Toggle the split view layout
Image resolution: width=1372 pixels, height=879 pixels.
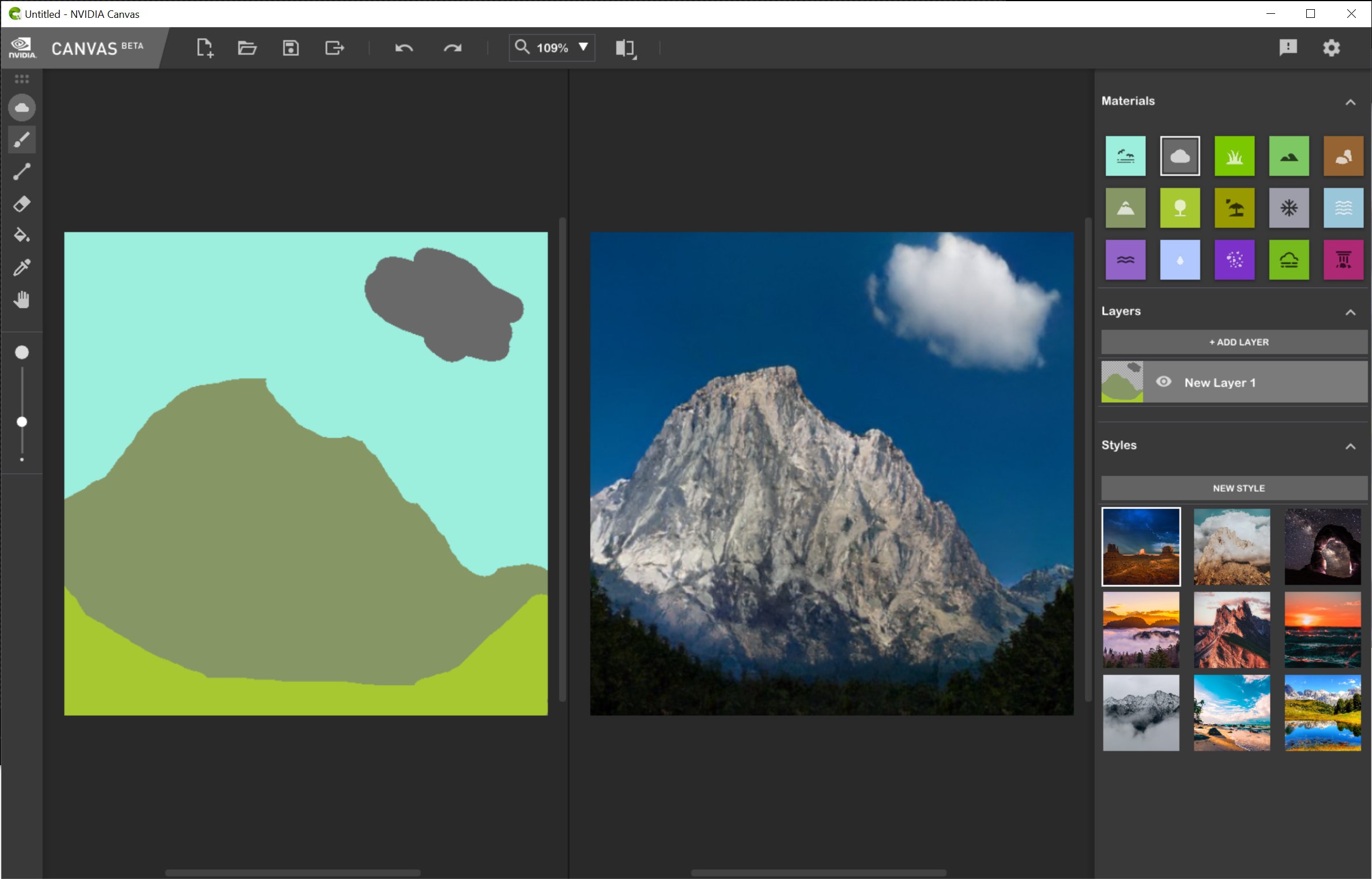coord(626,48)
